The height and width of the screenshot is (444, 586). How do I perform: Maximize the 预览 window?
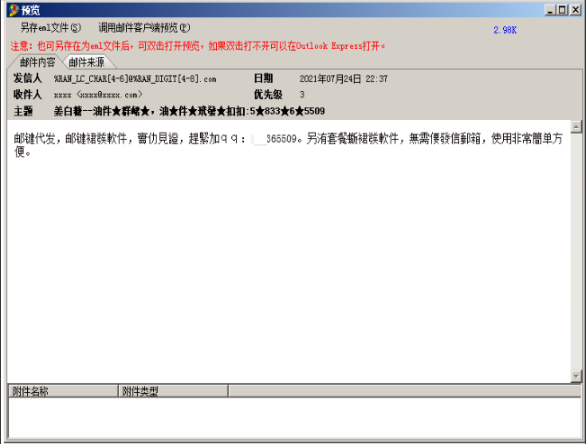562,10
